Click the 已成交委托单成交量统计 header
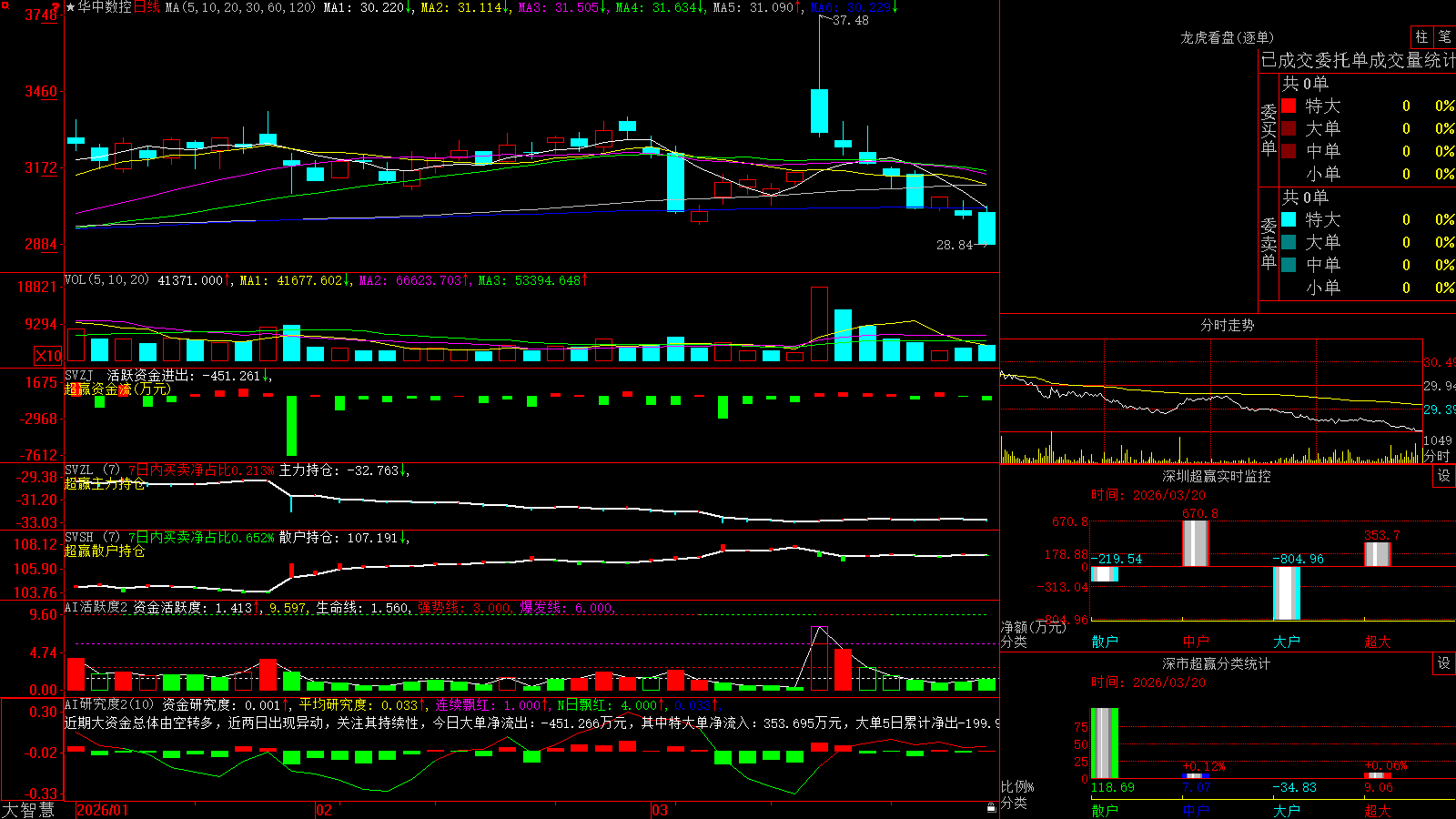The height and width of the screenshot is (819, 1456). point(1358,60)
